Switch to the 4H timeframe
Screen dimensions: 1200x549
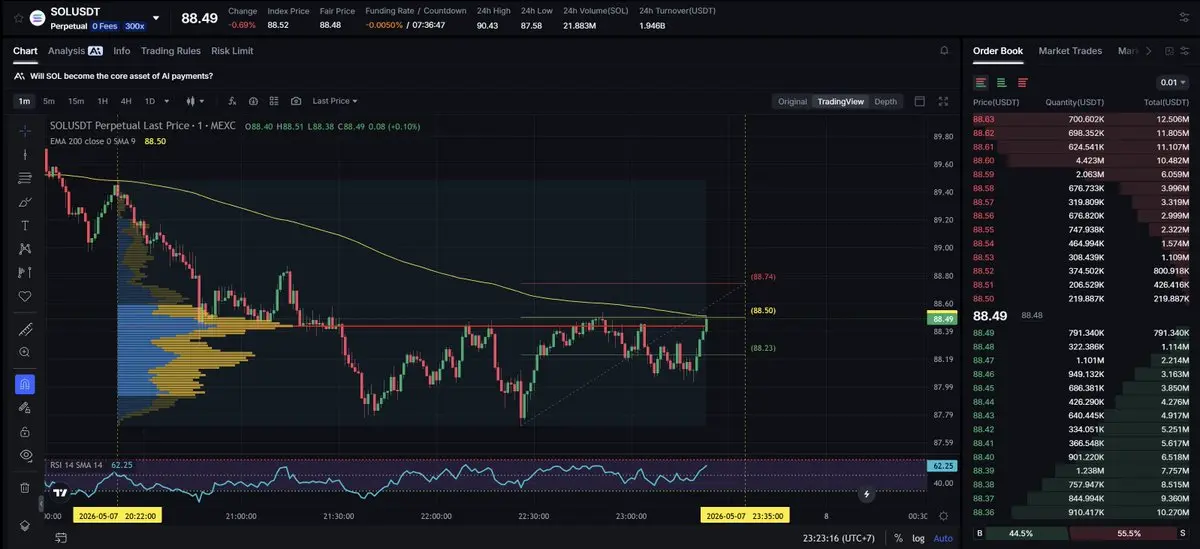pos(126,101)
